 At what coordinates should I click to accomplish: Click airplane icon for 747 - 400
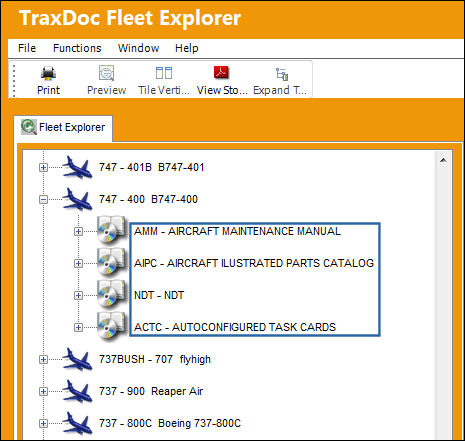tap(78, 199)
